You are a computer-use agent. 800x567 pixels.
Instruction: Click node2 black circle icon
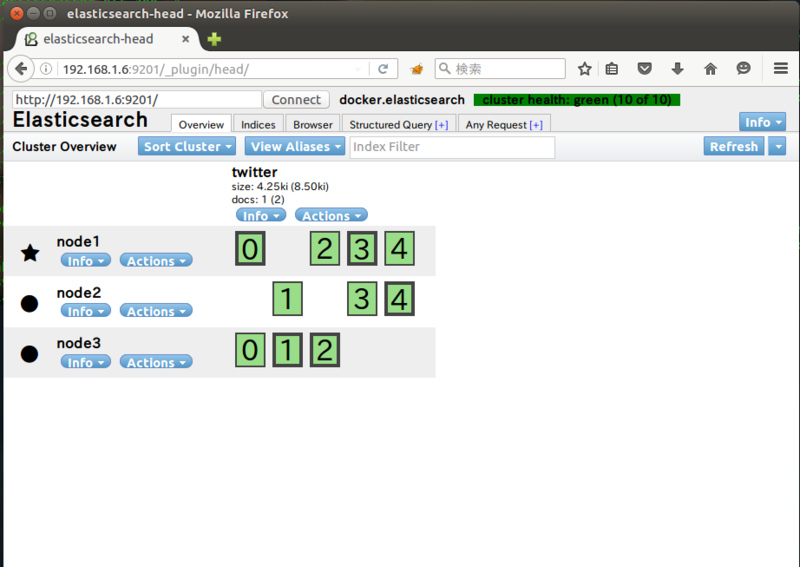click(x=30, y=303)
